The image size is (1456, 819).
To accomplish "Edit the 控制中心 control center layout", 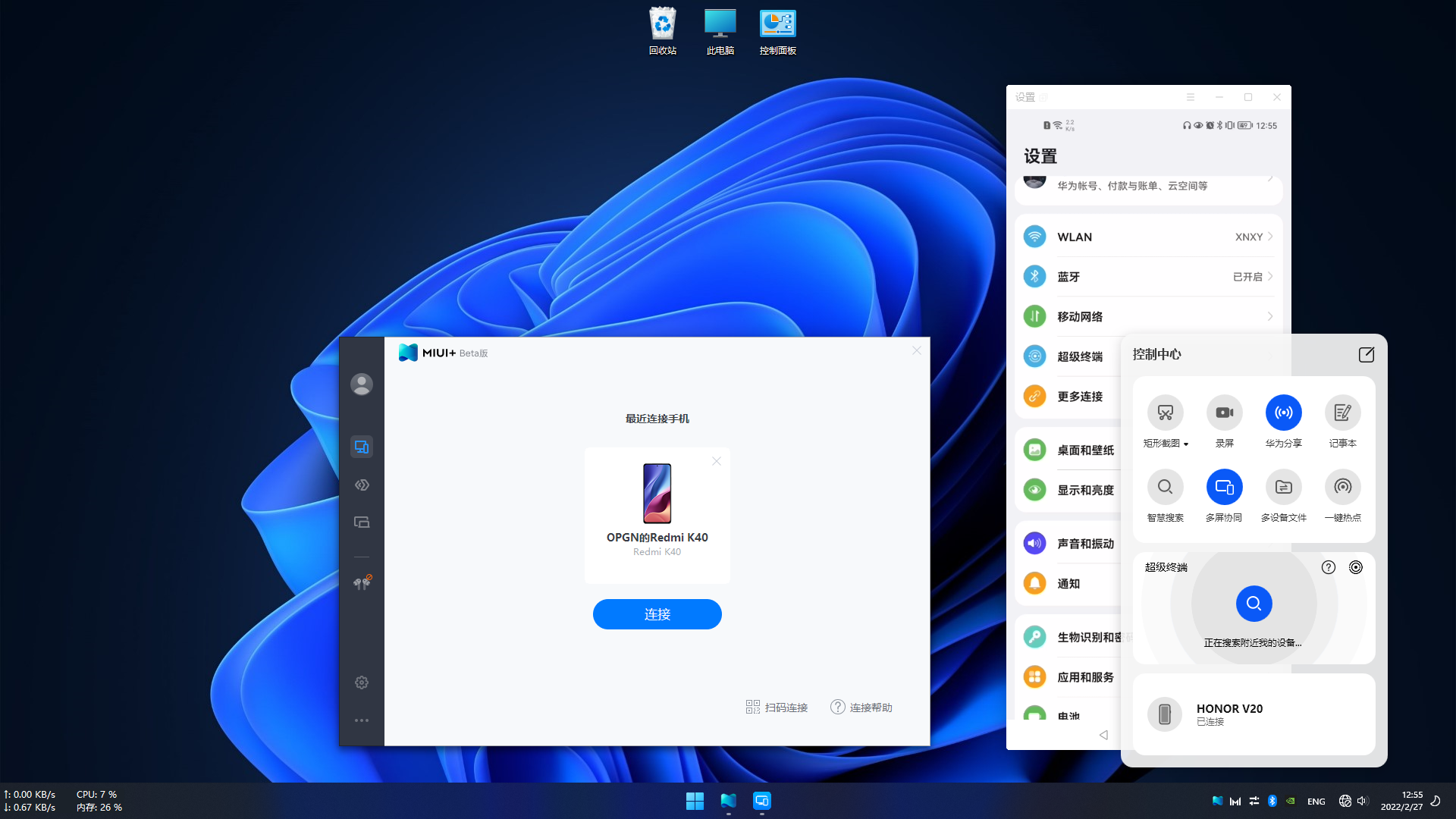I will [x=1367, y=354].
